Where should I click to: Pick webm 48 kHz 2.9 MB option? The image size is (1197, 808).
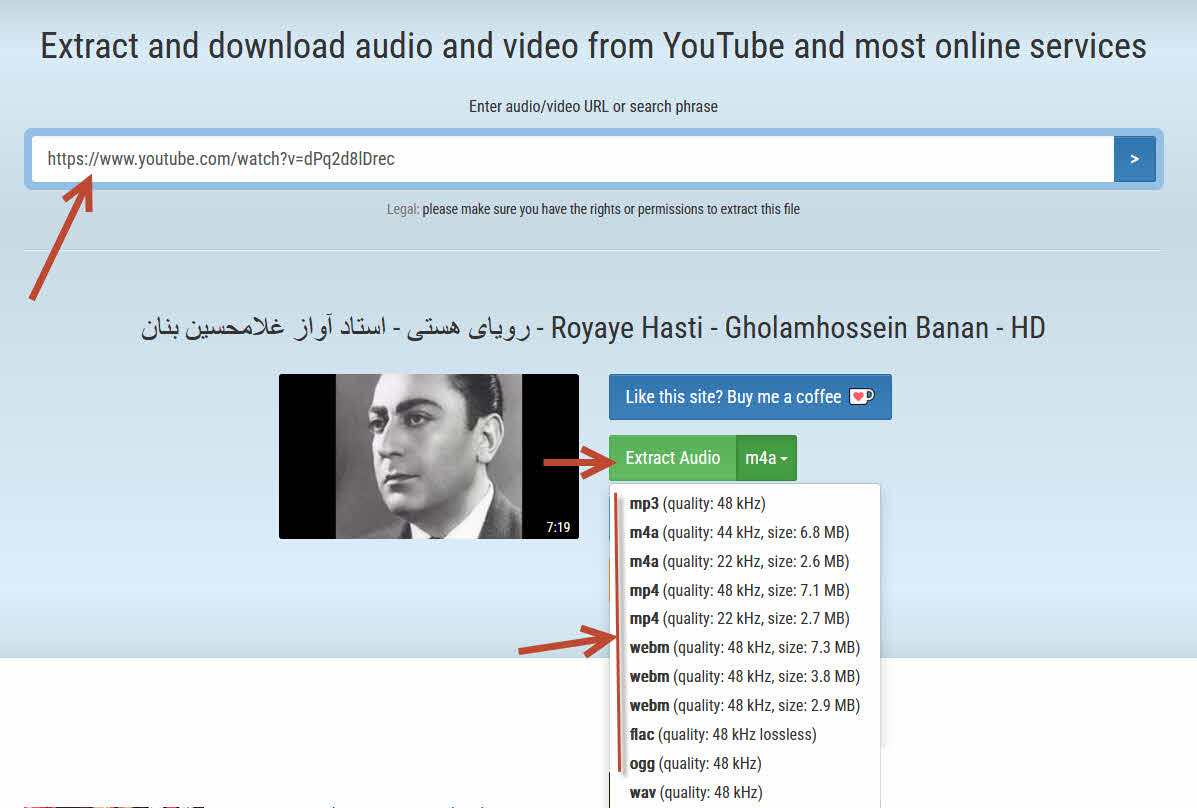744,706
